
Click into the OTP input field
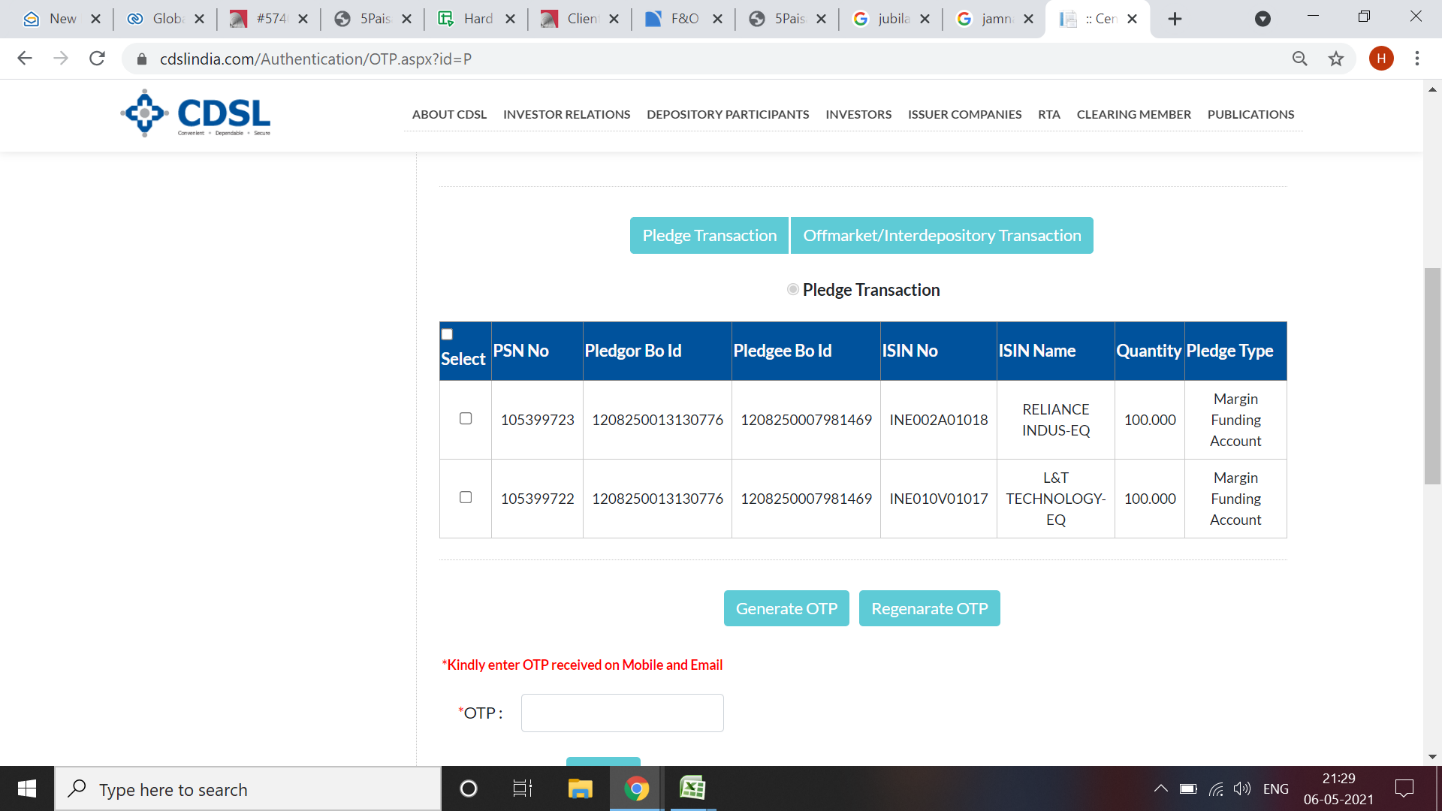pos(622,713)
